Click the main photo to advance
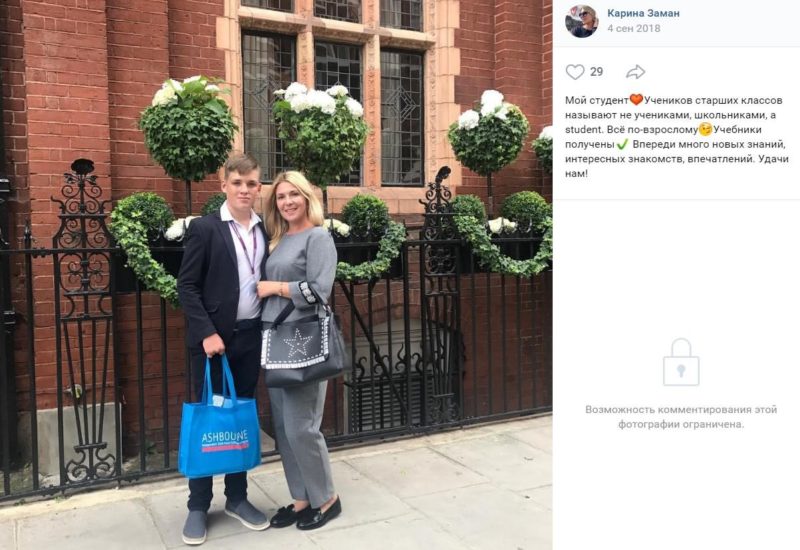The height and width of the screenshot is (550, 800). 276,275
